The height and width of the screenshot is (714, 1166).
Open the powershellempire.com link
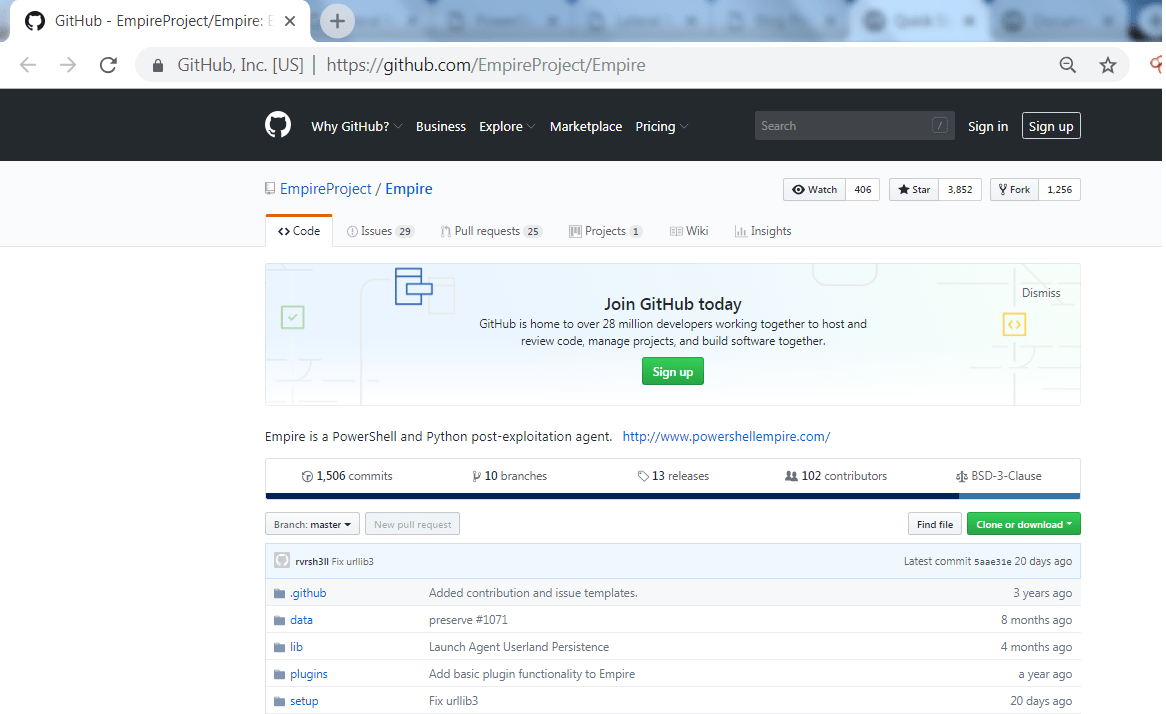click(726, 437)
